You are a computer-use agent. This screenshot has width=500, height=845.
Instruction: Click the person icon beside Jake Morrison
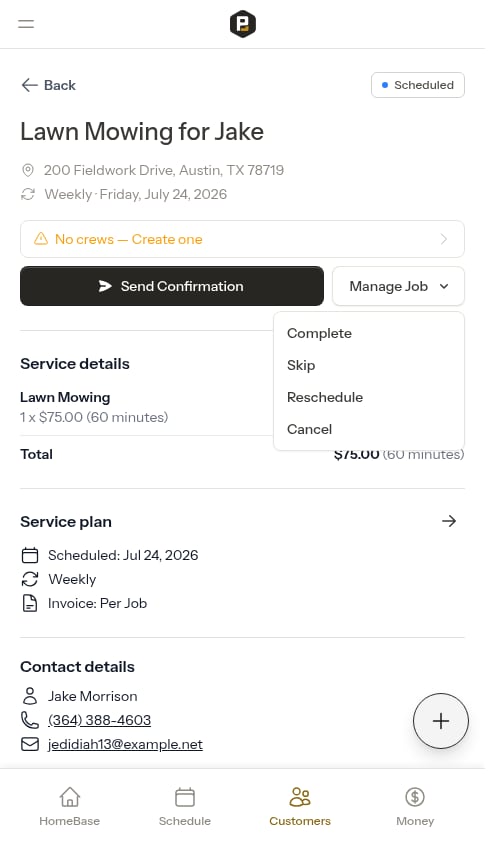[30, 696]
